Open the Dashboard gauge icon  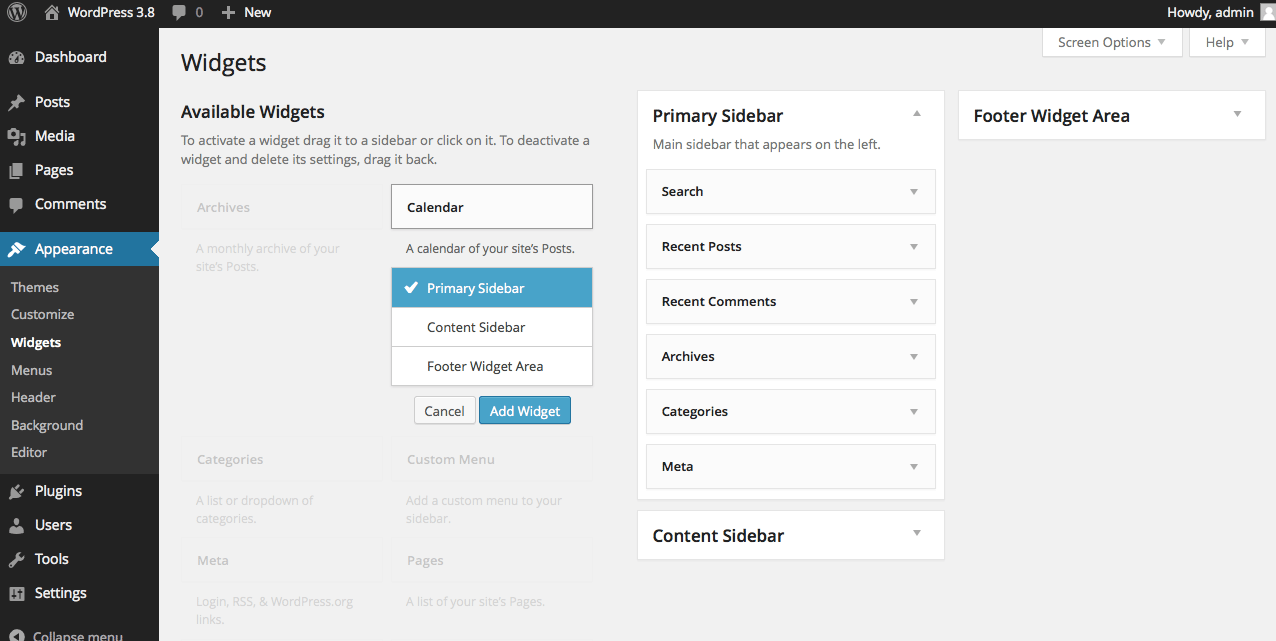(x=17, y=58)
